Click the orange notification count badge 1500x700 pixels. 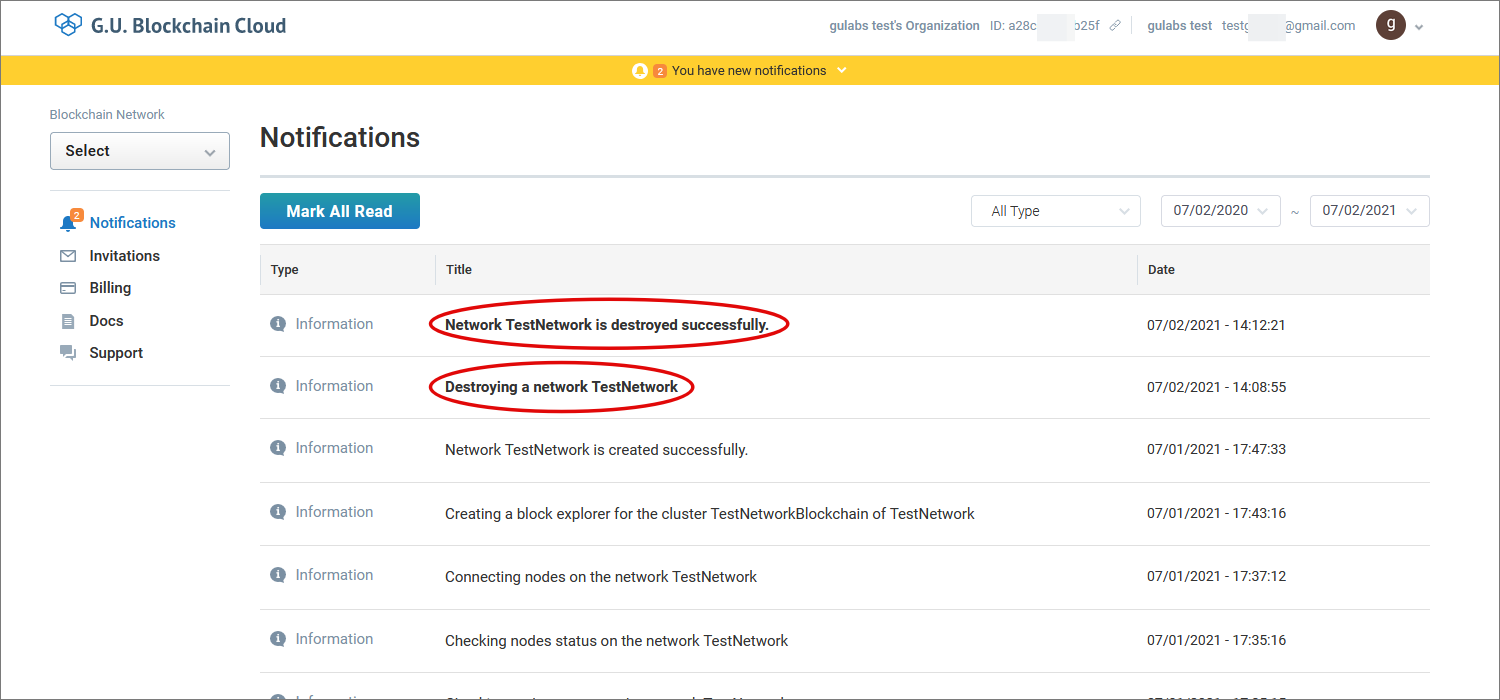[x=660, y=71]
